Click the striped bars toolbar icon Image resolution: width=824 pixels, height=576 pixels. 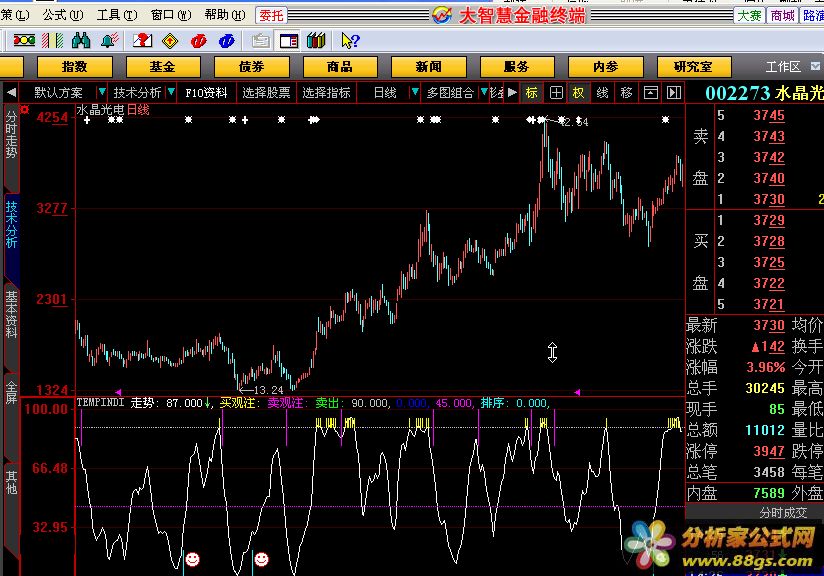(53, 40)
